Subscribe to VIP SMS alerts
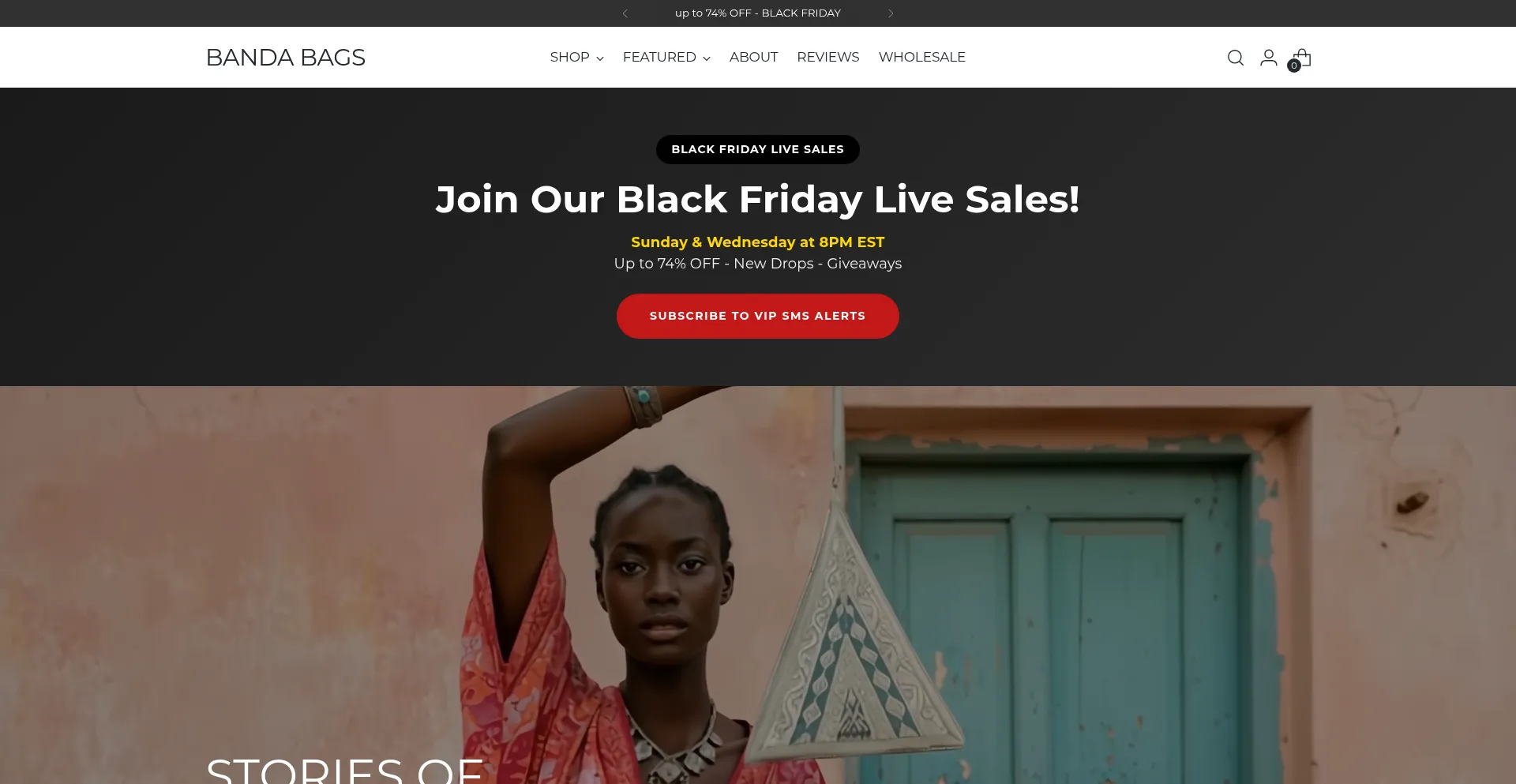 [x=757, y=316]
